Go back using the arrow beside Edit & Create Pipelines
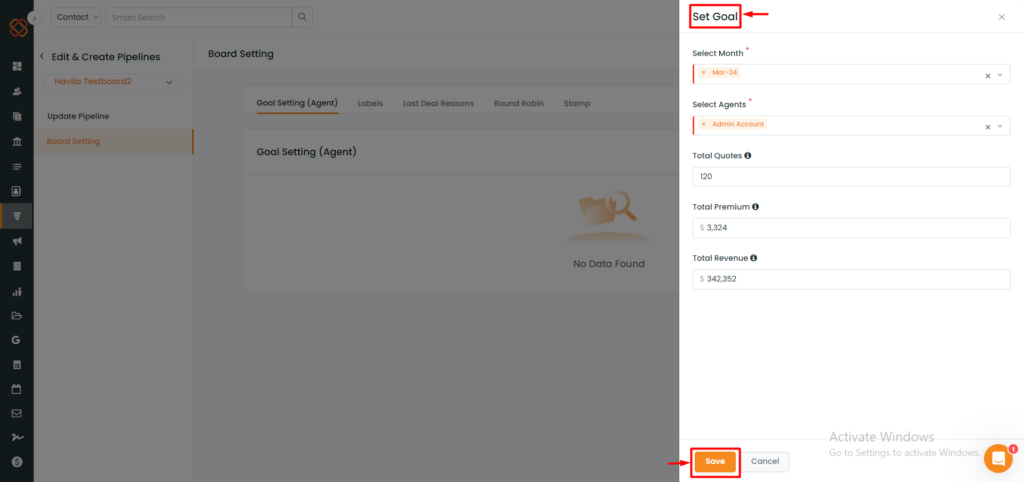Screen dimensions: 1024x482 (x=42, y=57)
